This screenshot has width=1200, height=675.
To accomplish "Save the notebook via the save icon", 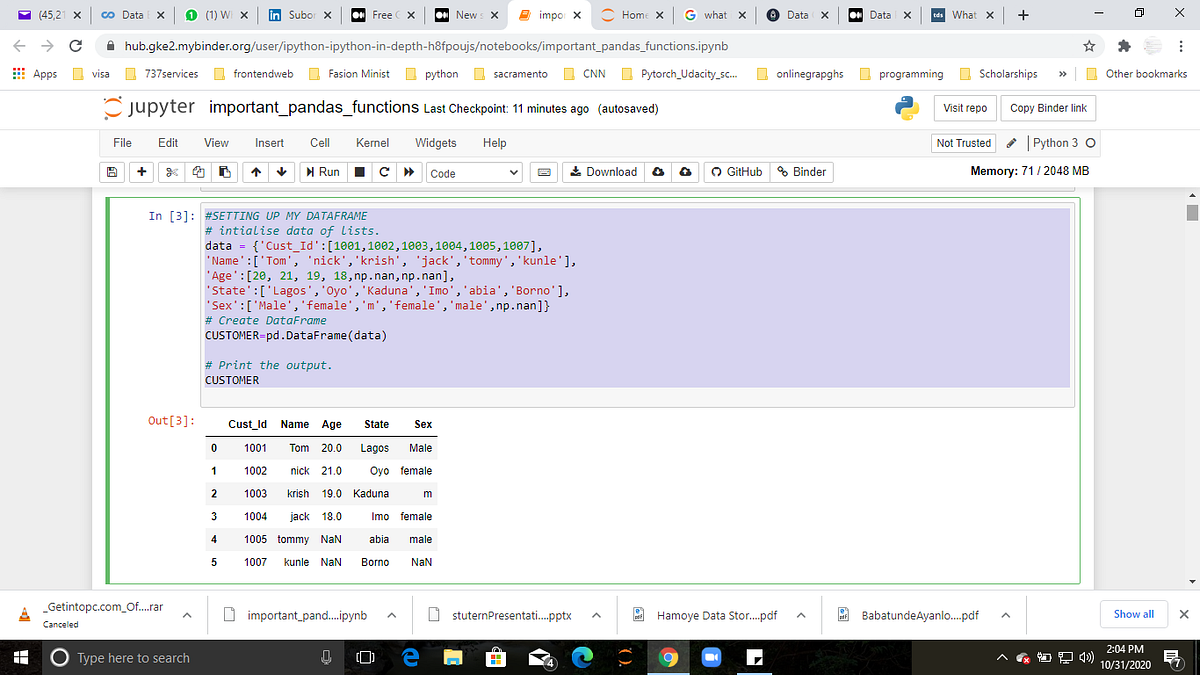I will point(110,171).
